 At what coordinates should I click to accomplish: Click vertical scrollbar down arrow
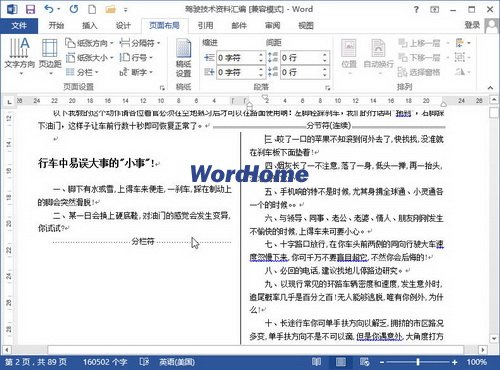click(x=494, y=339)
